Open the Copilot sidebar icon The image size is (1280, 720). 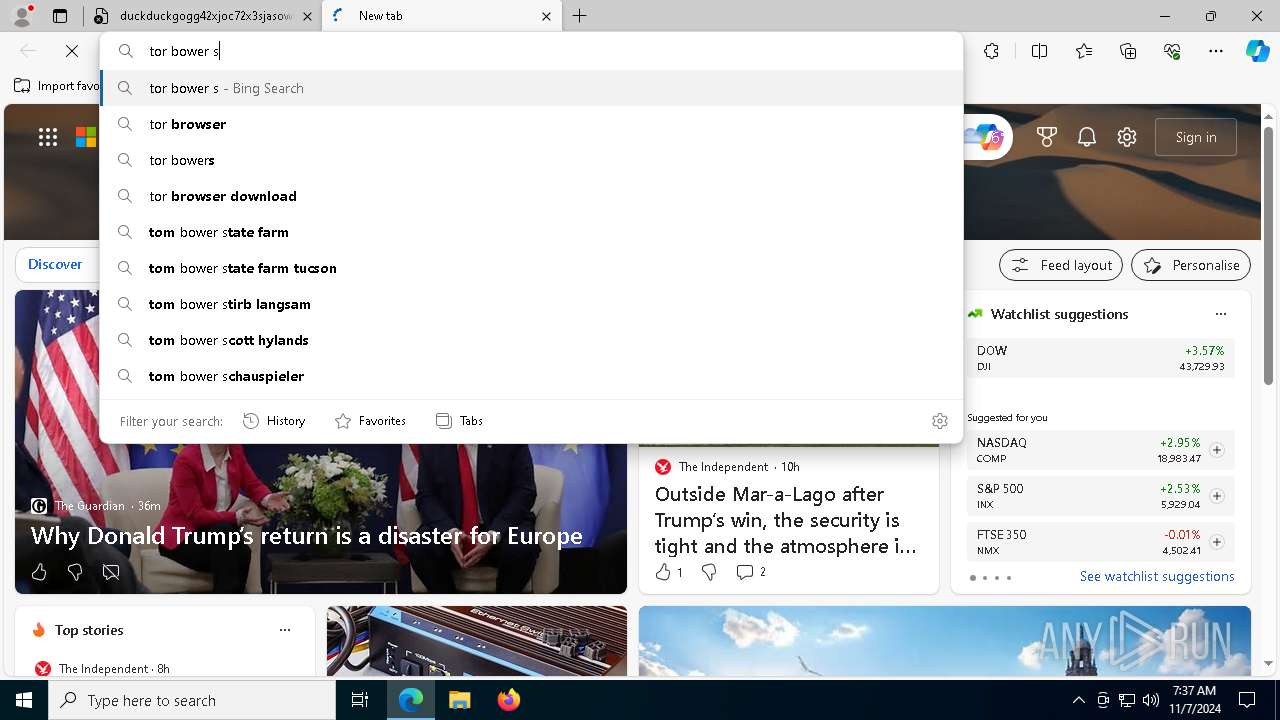click(1257, 51)
